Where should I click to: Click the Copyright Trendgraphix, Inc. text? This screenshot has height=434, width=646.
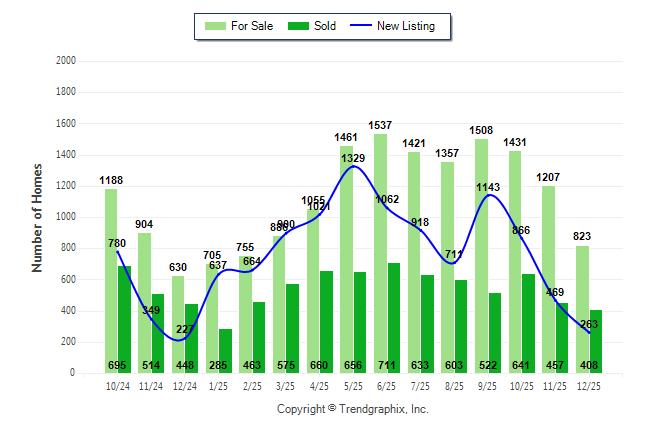tap(352, 409)
